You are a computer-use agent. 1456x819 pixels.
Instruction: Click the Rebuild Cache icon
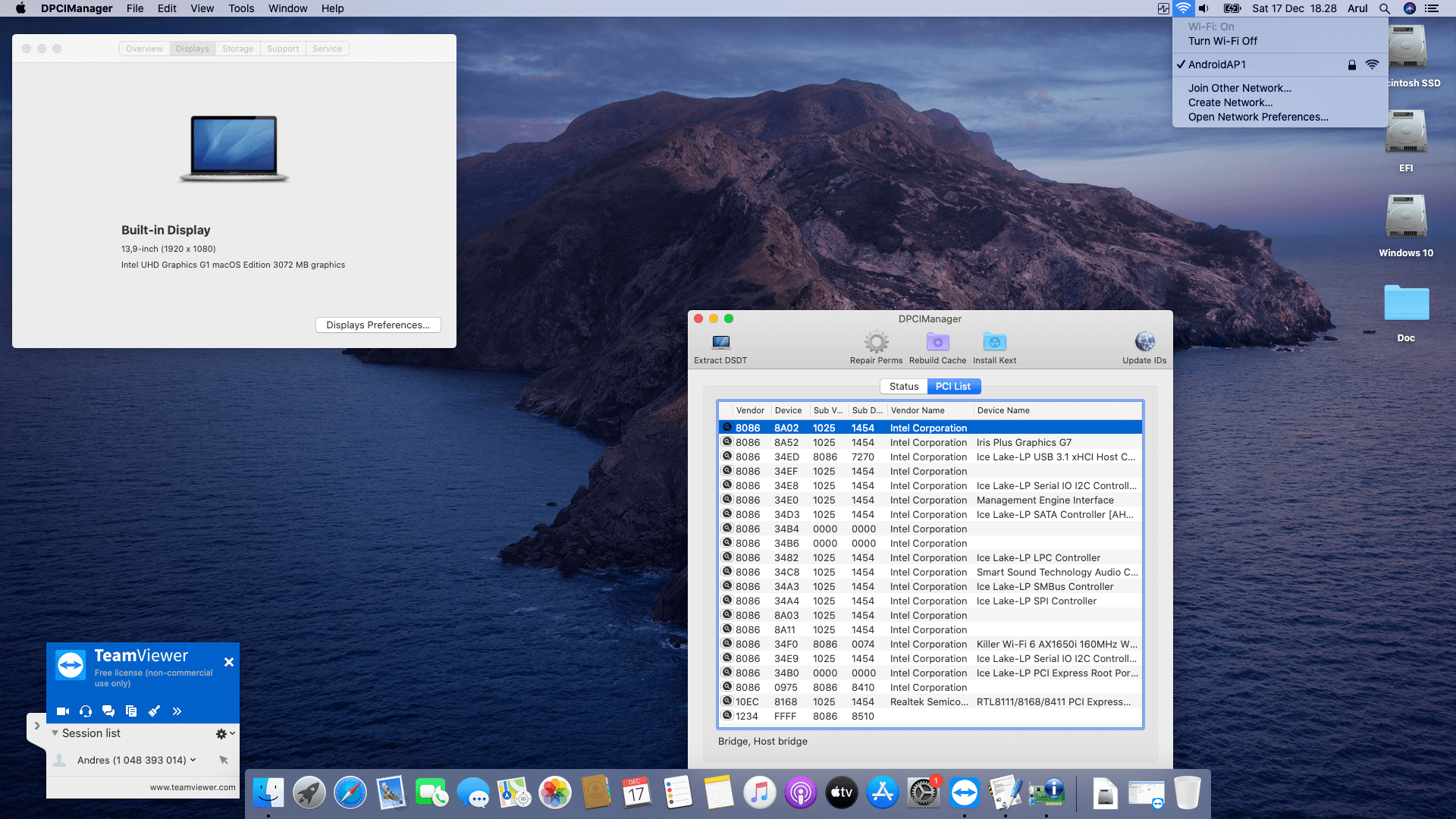pyautogui.click(x=937, y=343)
